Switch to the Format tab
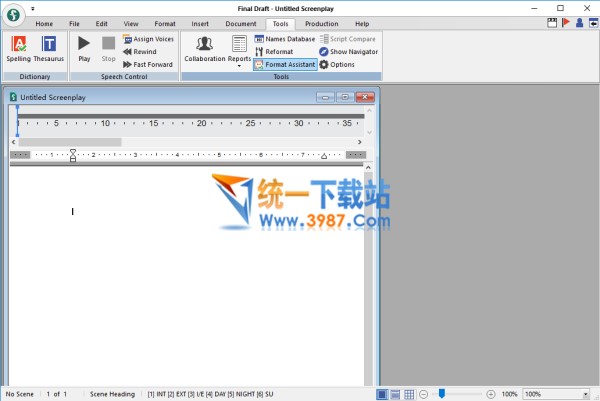The height and width of the screenshot is (401, 600). (x=165, y=24)
